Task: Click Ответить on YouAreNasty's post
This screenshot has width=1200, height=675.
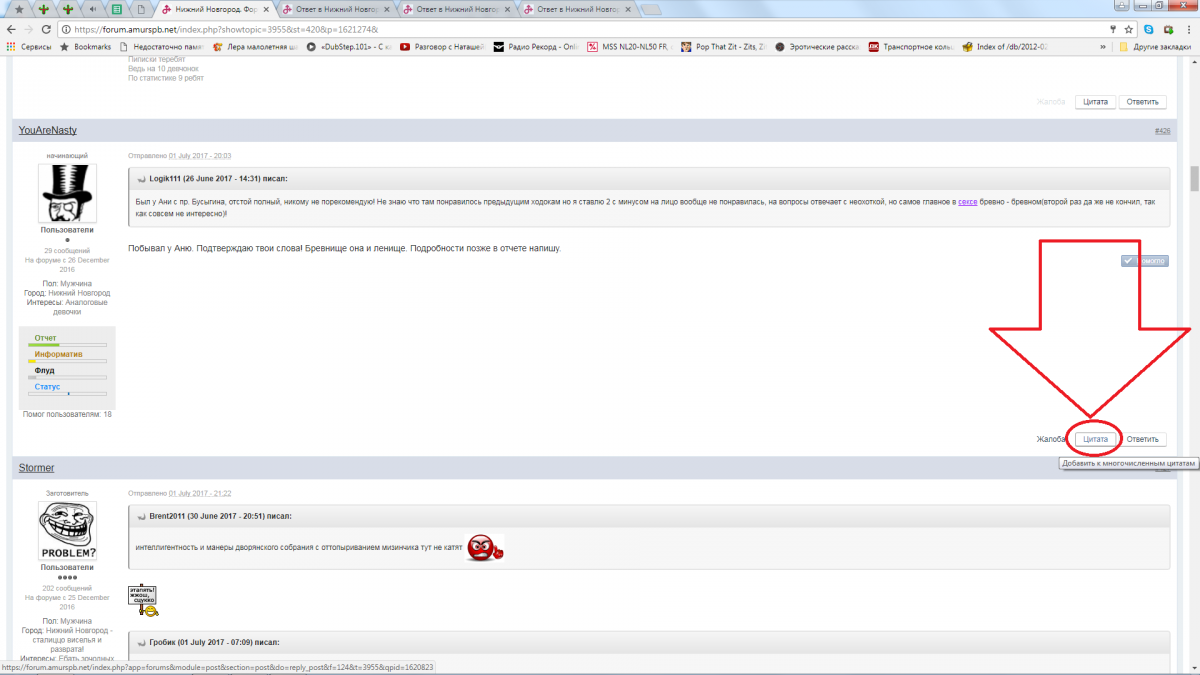Action: (1142, 439)
